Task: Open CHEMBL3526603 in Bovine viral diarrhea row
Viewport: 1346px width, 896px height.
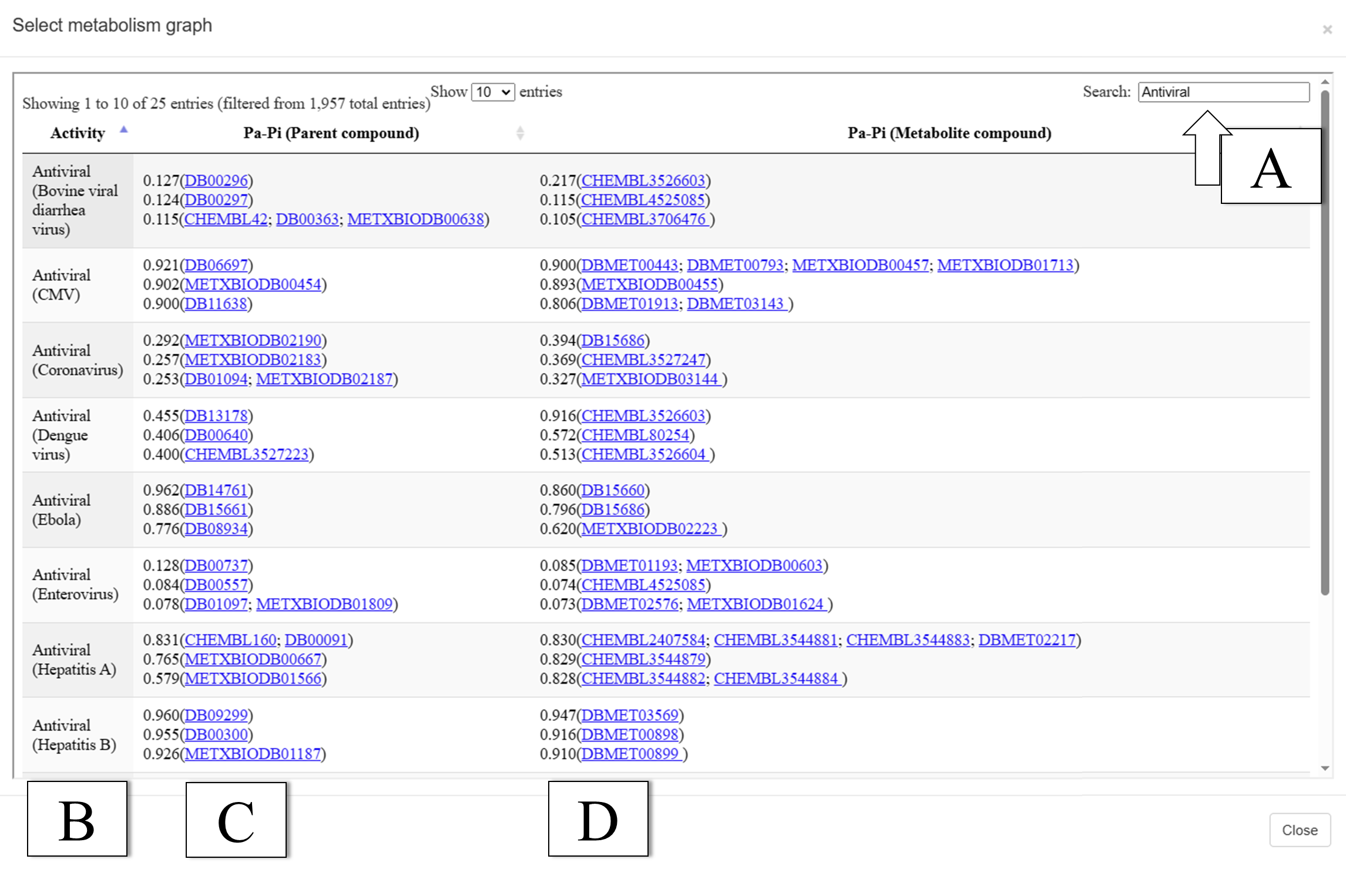Action: click(643, 180)
